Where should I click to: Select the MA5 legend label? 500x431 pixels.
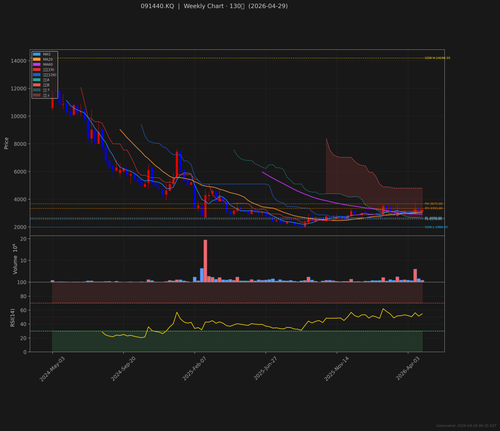click(x=47, y=54)
